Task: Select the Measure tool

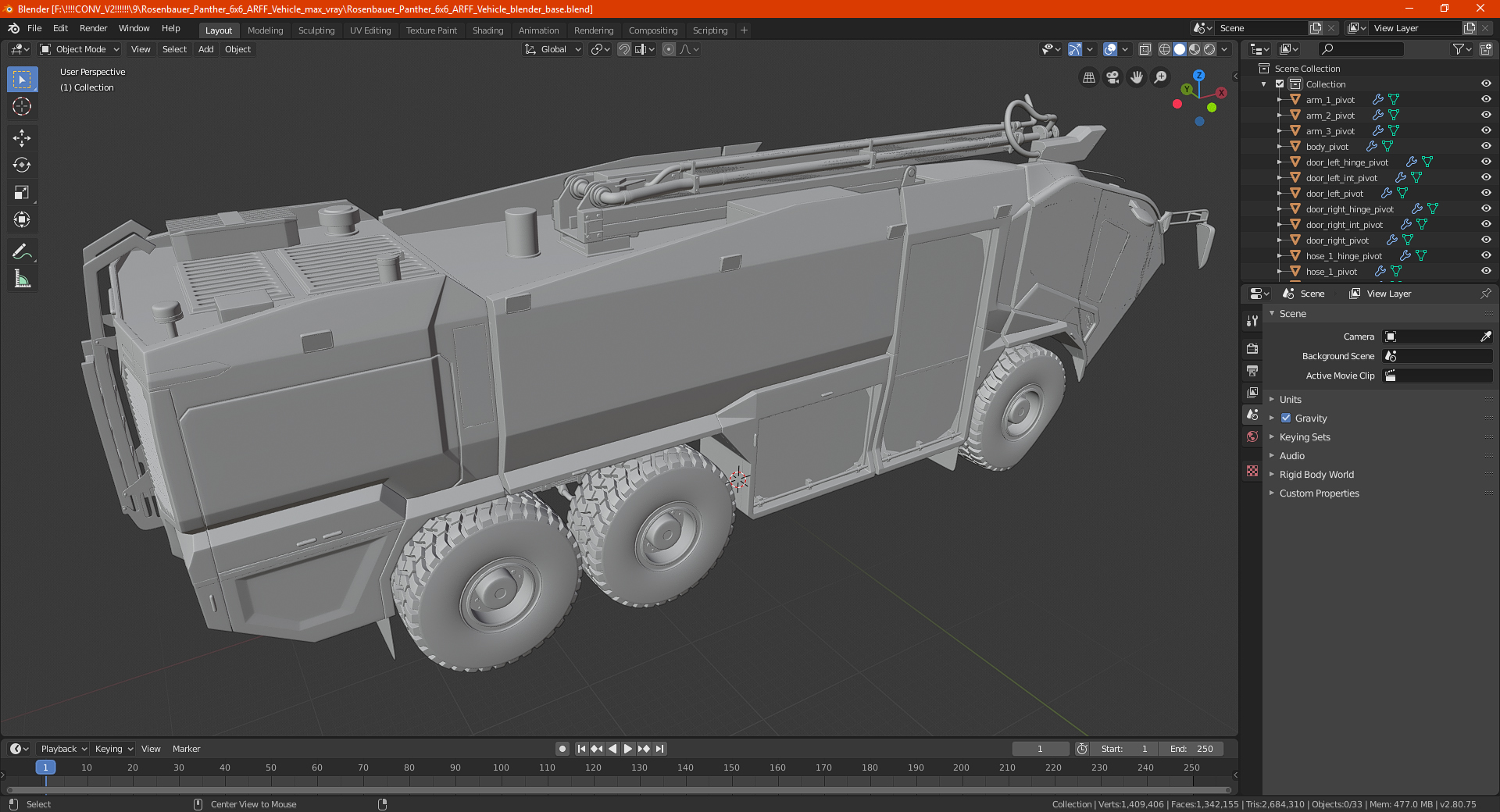Action: (22, 280)
